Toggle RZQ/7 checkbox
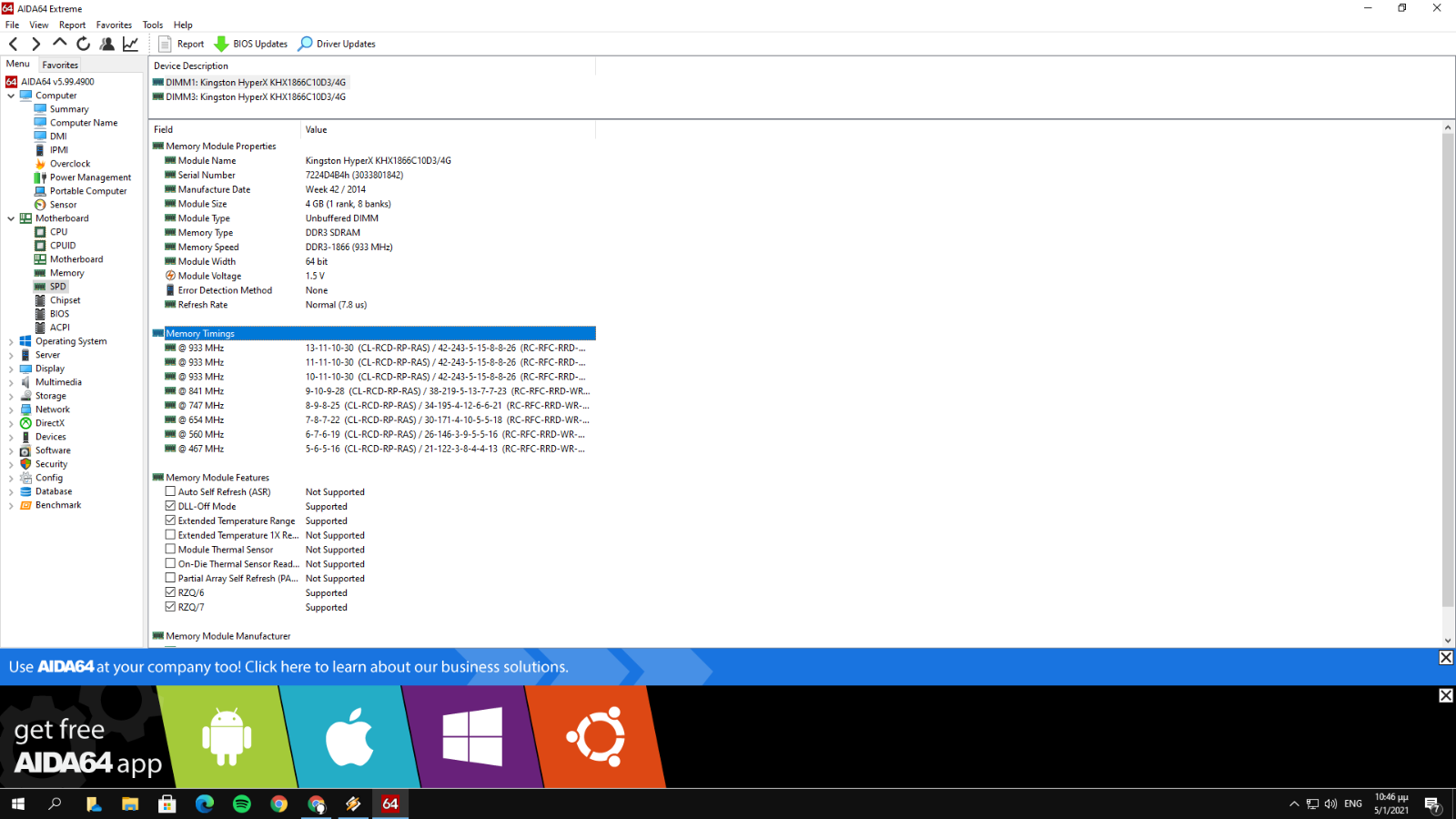Screen dimensions: 1456x819 pos(170,607)
